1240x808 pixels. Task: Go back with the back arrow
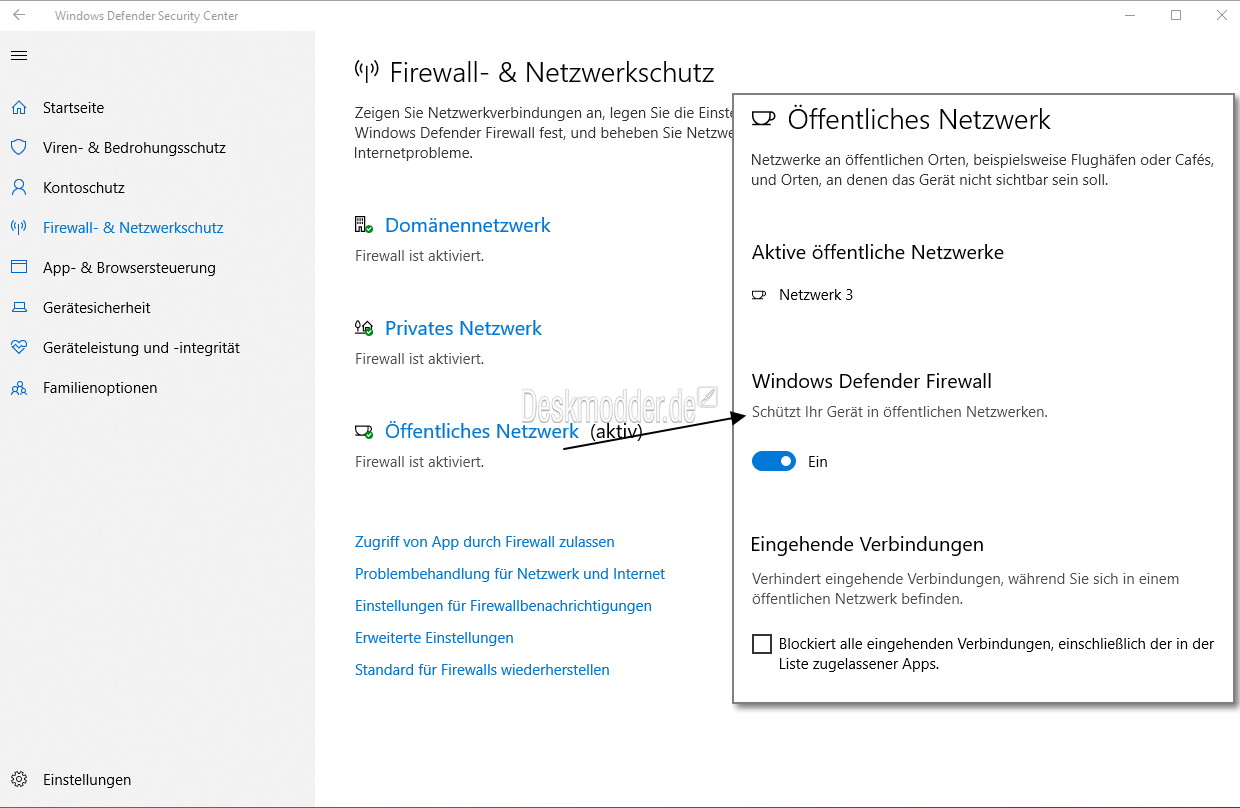[19, 15]
